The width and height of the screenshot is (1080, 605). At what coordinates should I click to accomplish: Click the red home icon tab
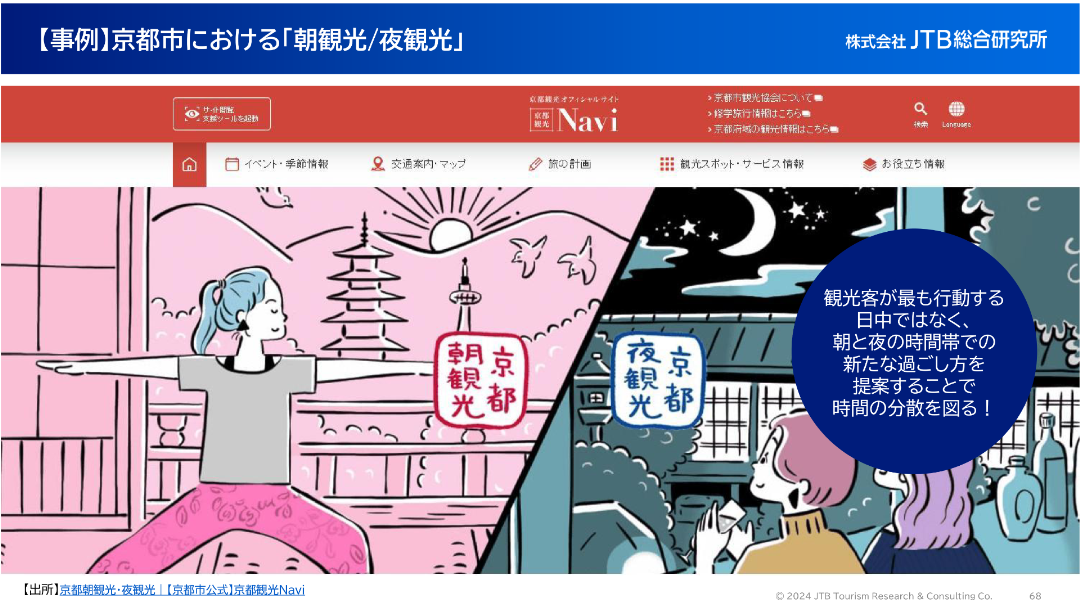point(189,165)
